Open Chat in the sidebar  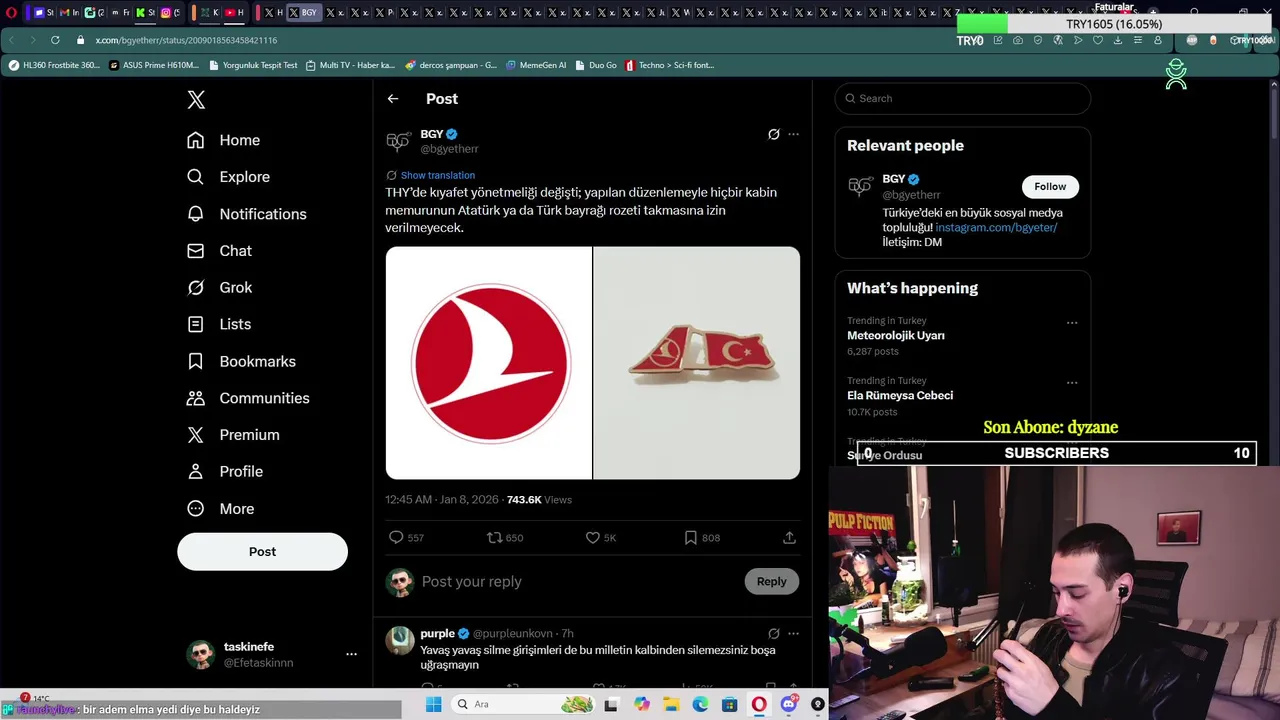pyautogui.click(x=219, y=251)
